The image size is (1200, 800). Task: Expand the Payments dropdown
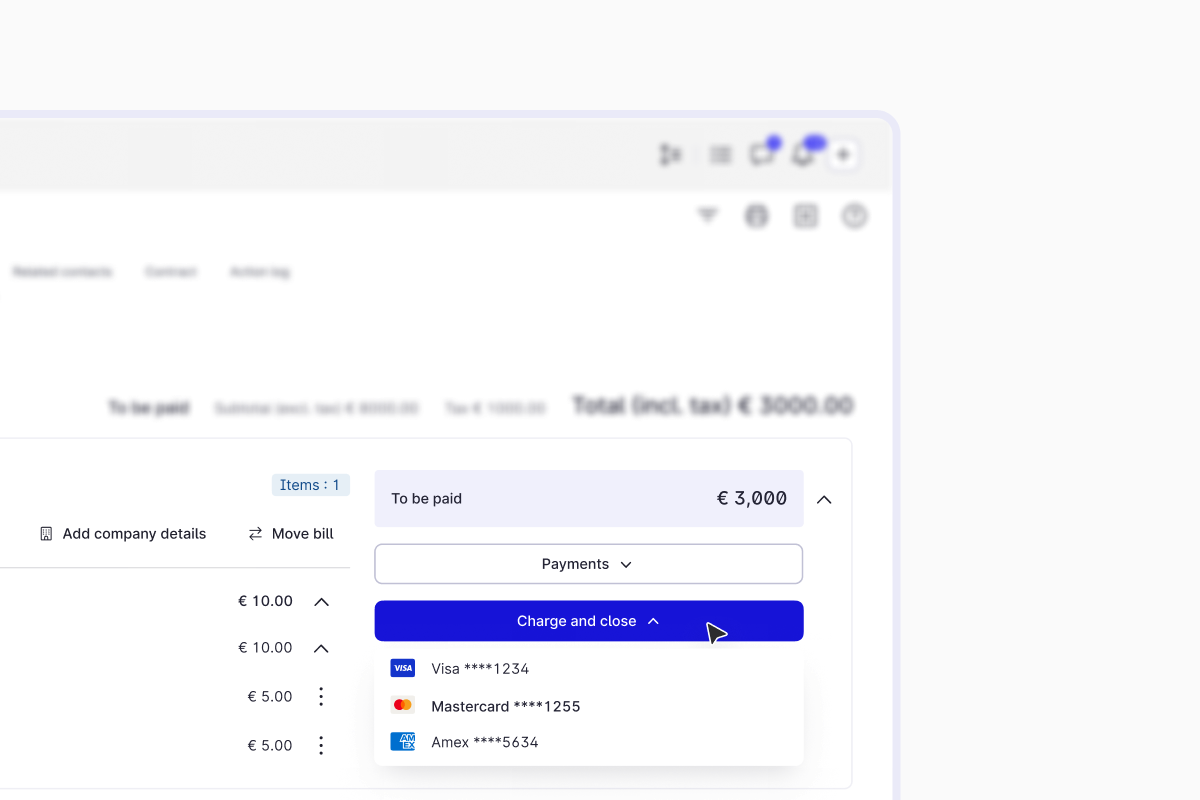[x=588, y=564]
